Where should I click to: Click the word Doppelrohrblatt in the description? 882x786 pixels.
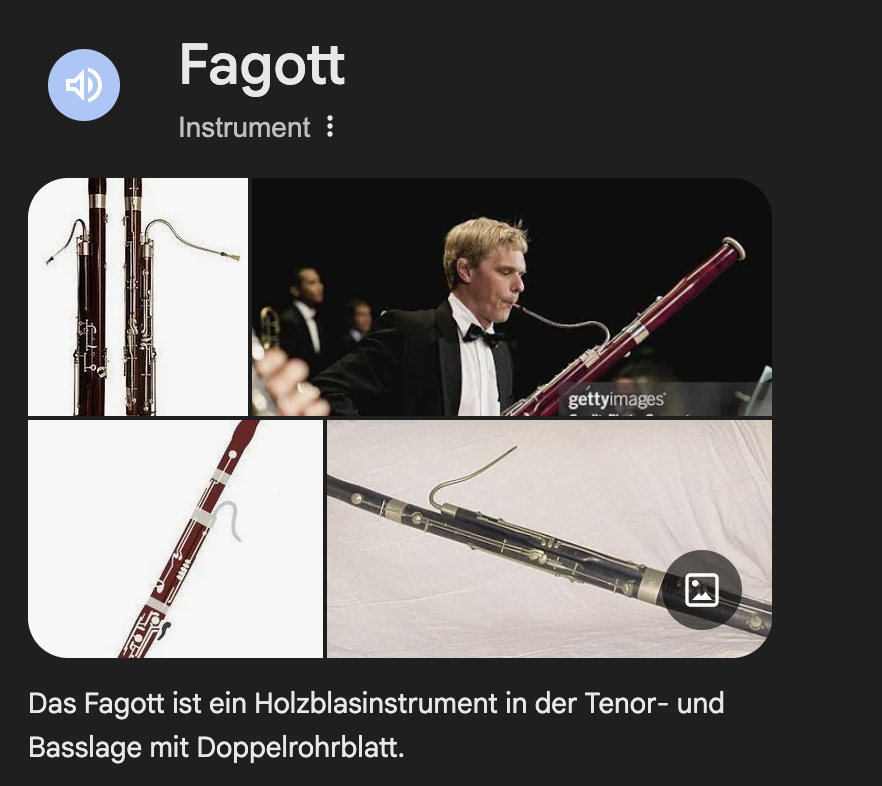tap(300, 748)
